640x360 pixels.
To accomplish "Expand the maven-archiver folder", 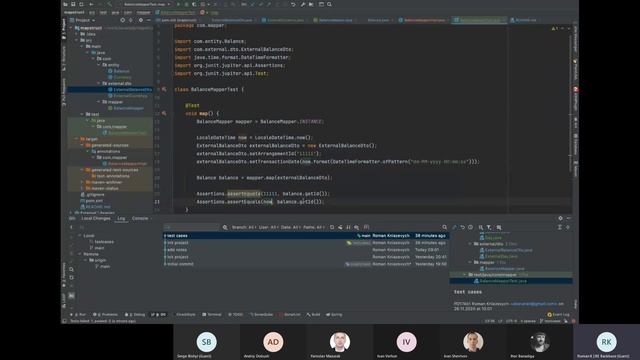I will 82,182.
